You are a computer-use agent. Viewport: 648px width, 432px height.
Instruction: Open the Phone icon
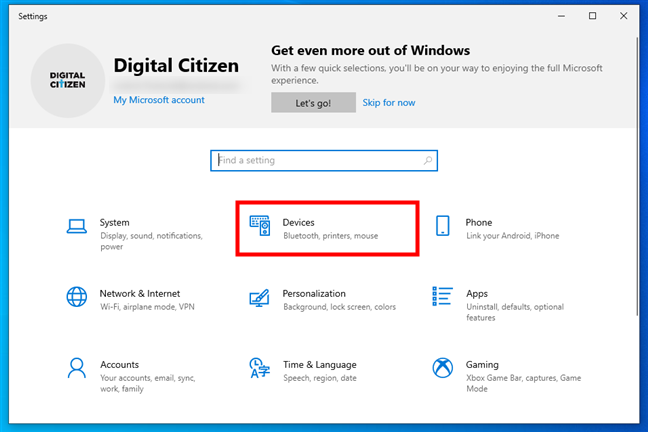[x=443, y=226]
